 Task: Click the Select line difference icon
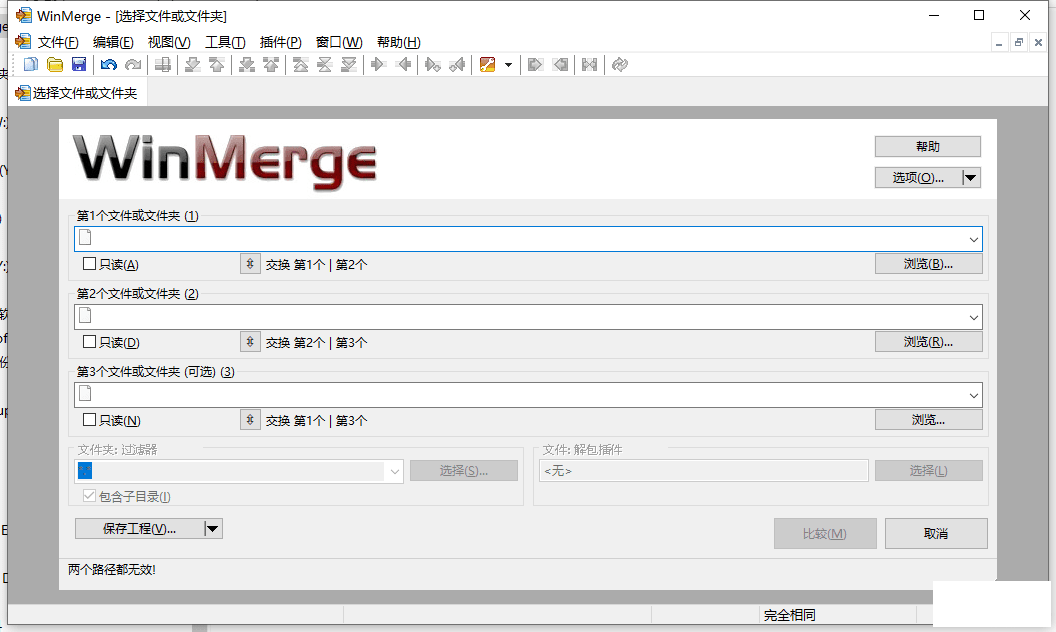coord(162,65)
